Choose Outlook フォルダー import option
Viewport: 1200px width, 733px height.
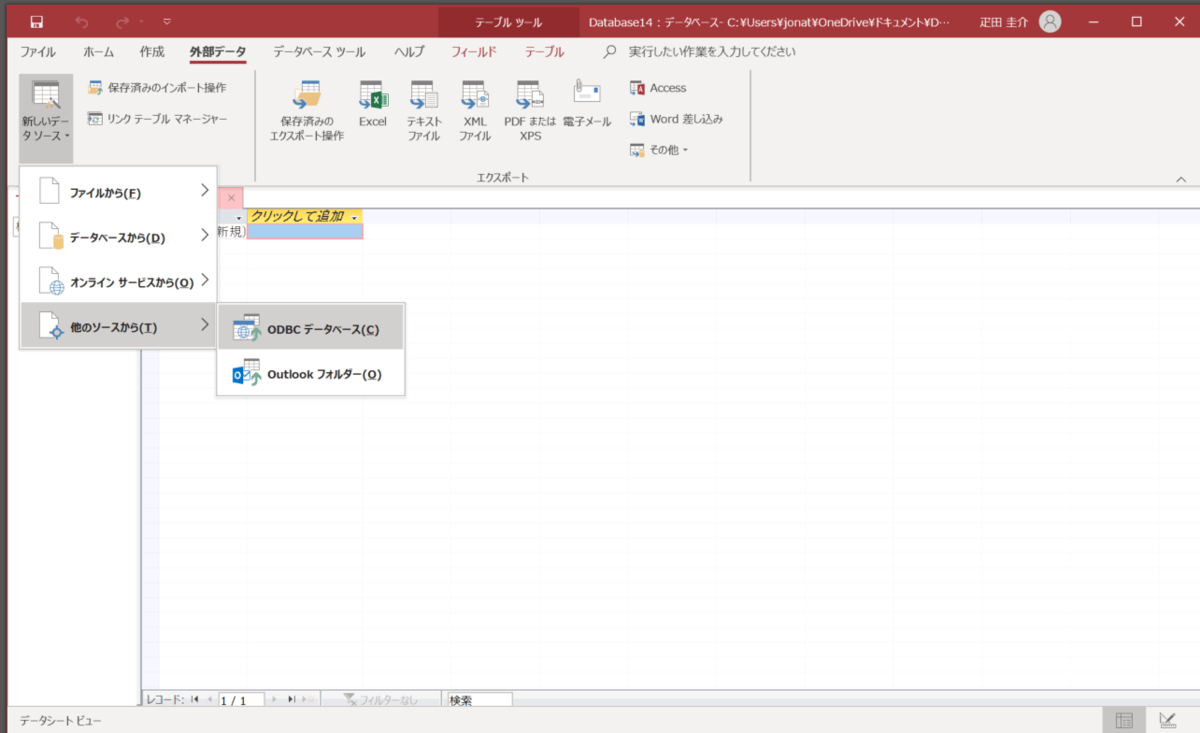[311, 374]
